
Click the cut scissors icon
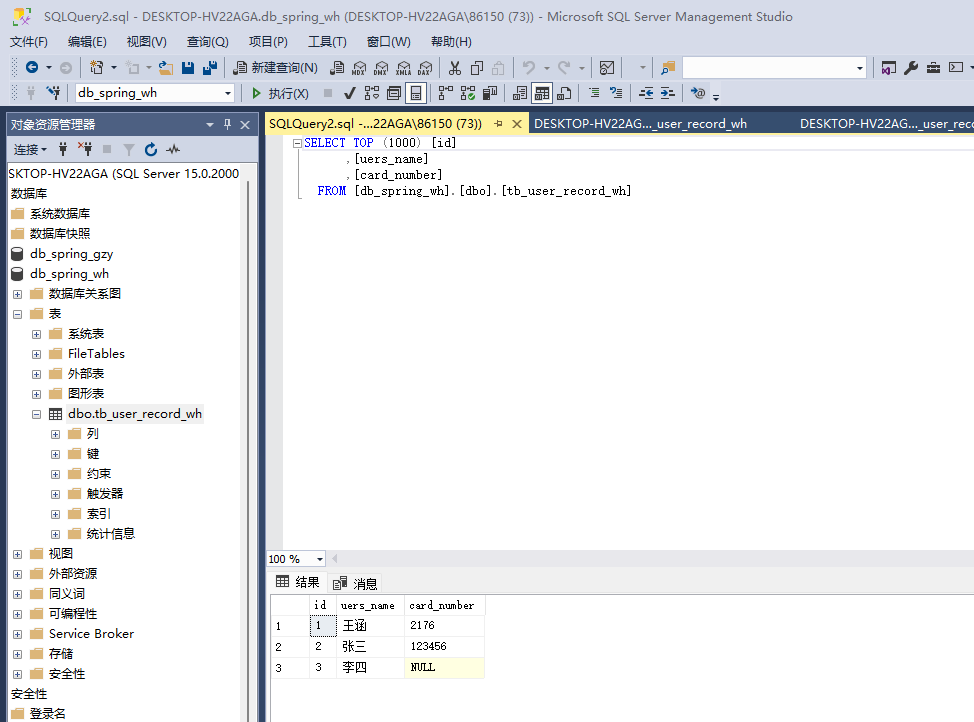click(455, 67)
